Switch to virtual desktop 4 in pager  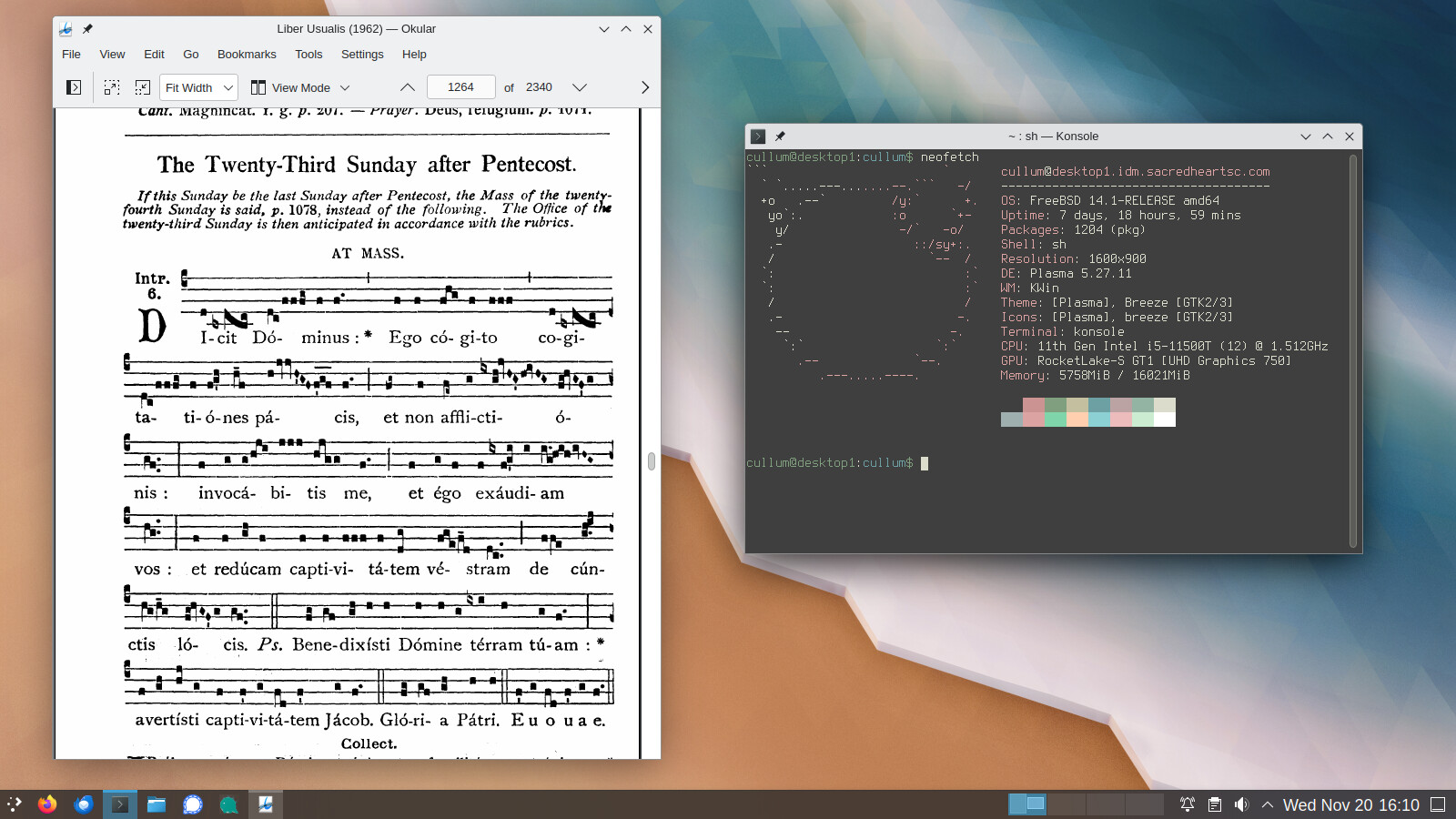[x=1145, y=804]
